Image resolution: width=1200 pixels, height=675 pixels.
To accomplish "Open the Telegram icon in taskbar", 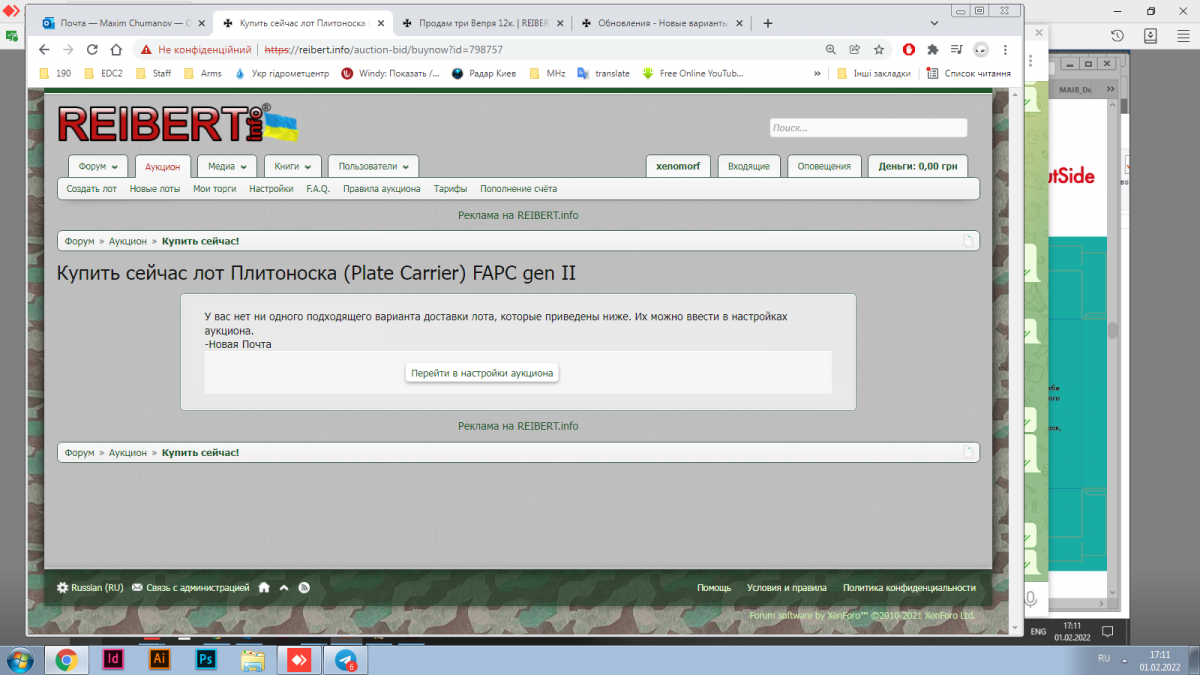I will point(346,660).
